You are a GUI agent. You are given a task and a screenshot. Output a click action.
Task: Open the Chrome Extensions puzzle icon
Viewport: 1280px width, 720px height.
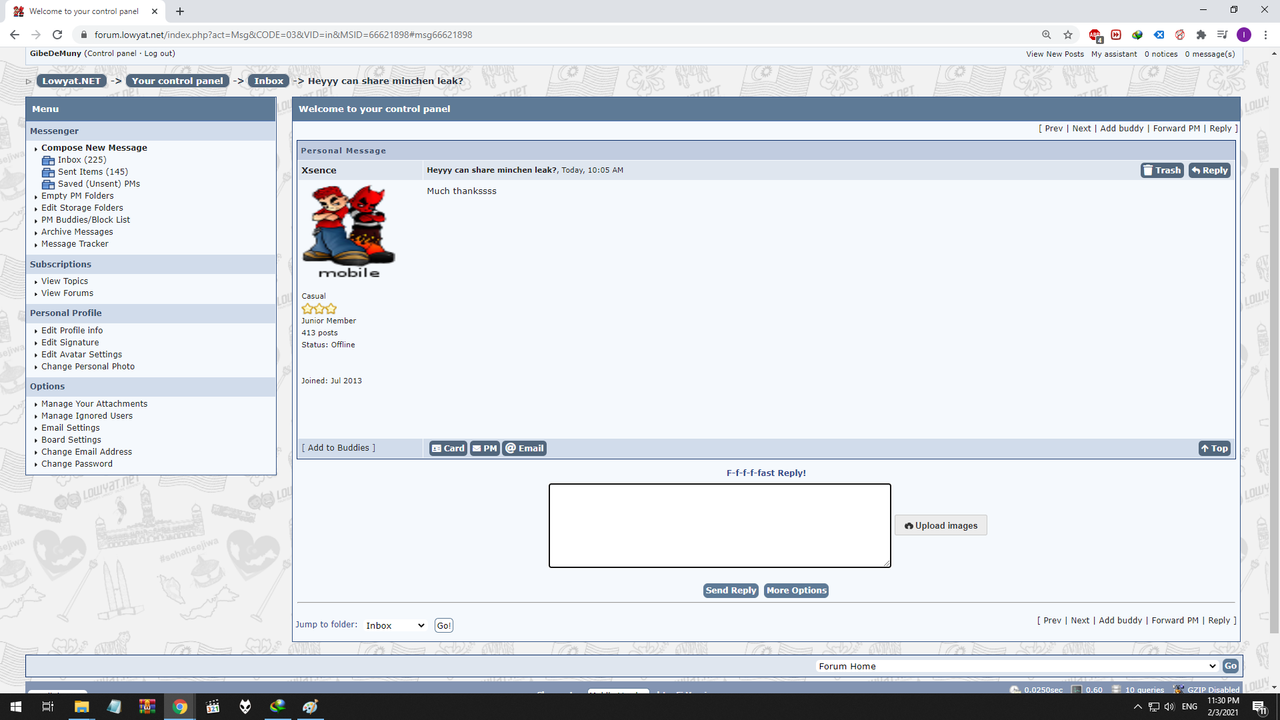[x=1201, y=34]
